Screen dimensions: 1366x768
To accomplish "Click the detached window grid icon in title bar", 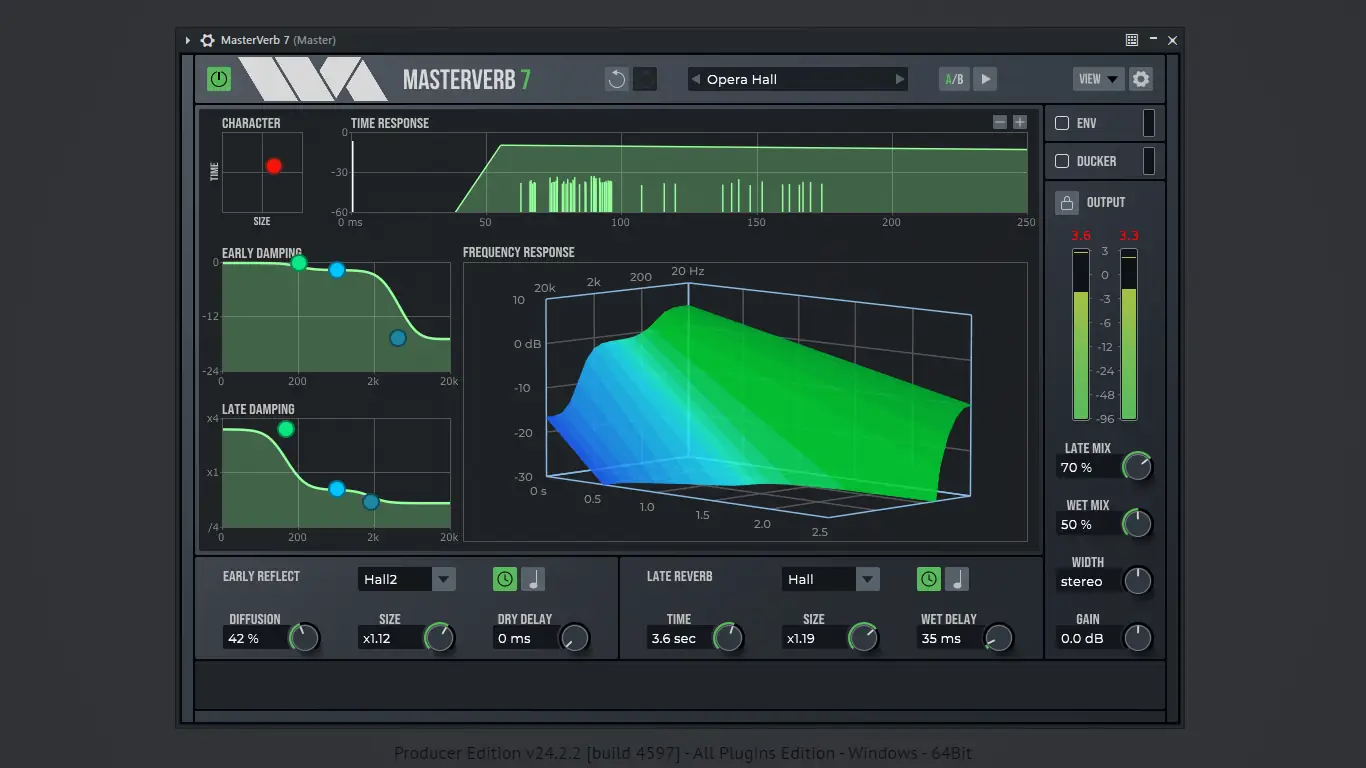I will pyautogui.click(x=1132, y=40).
